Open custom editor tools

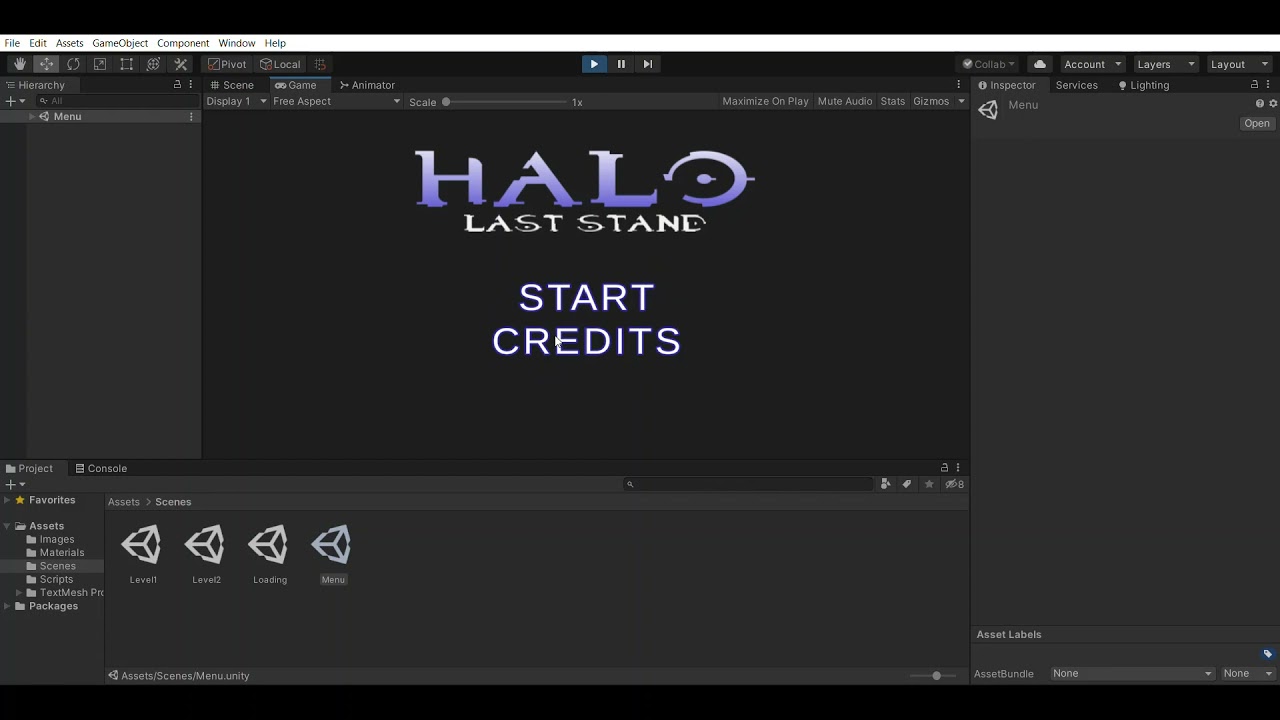(x=181, y=64)
